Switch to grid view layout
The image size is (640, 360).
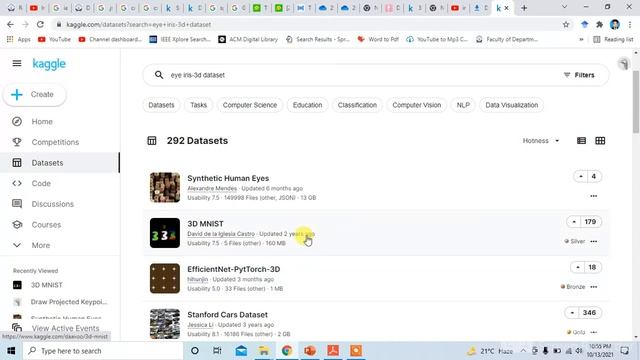600,141
